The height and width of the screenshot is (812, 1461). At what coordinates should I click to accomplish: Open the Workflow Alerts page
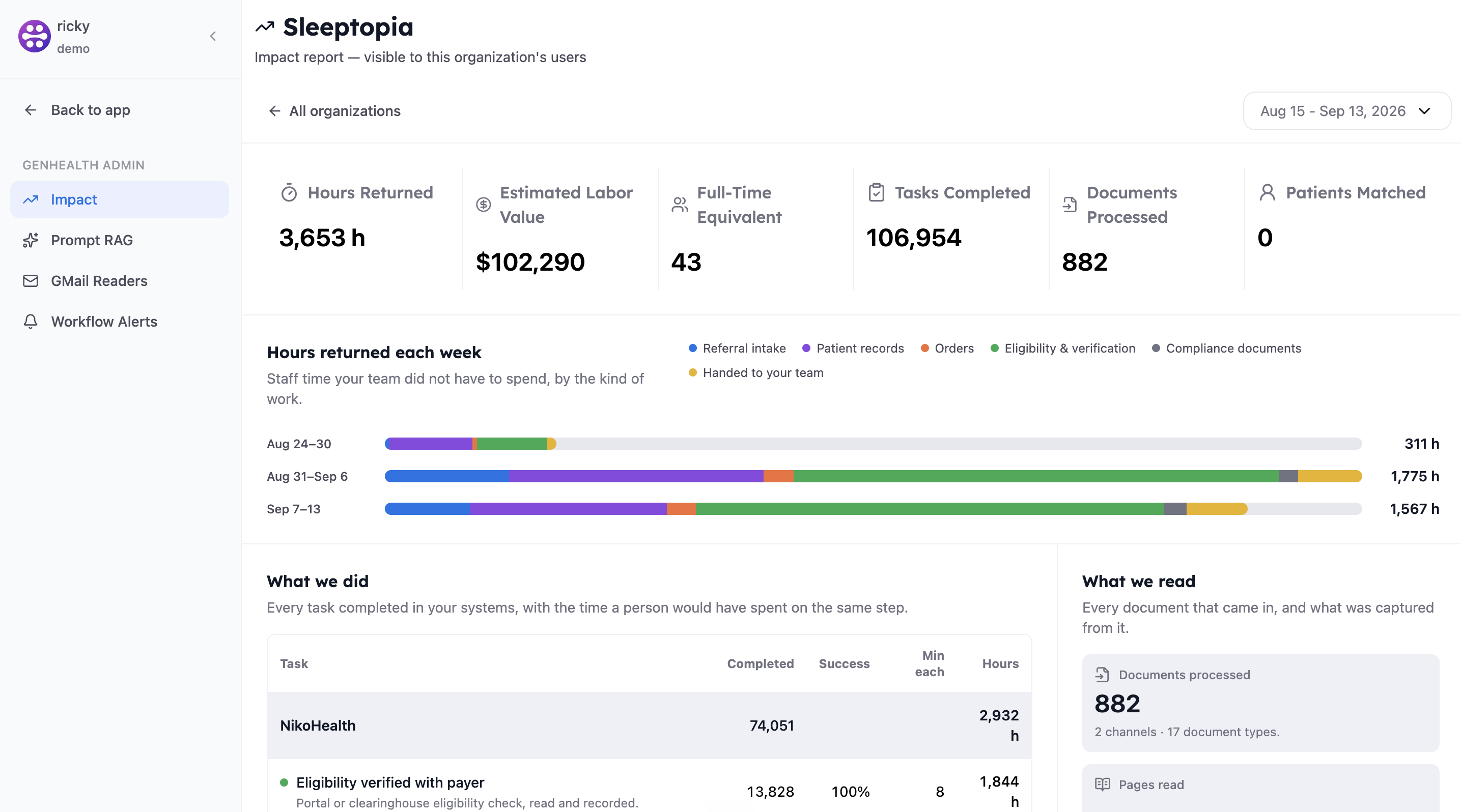120,321
